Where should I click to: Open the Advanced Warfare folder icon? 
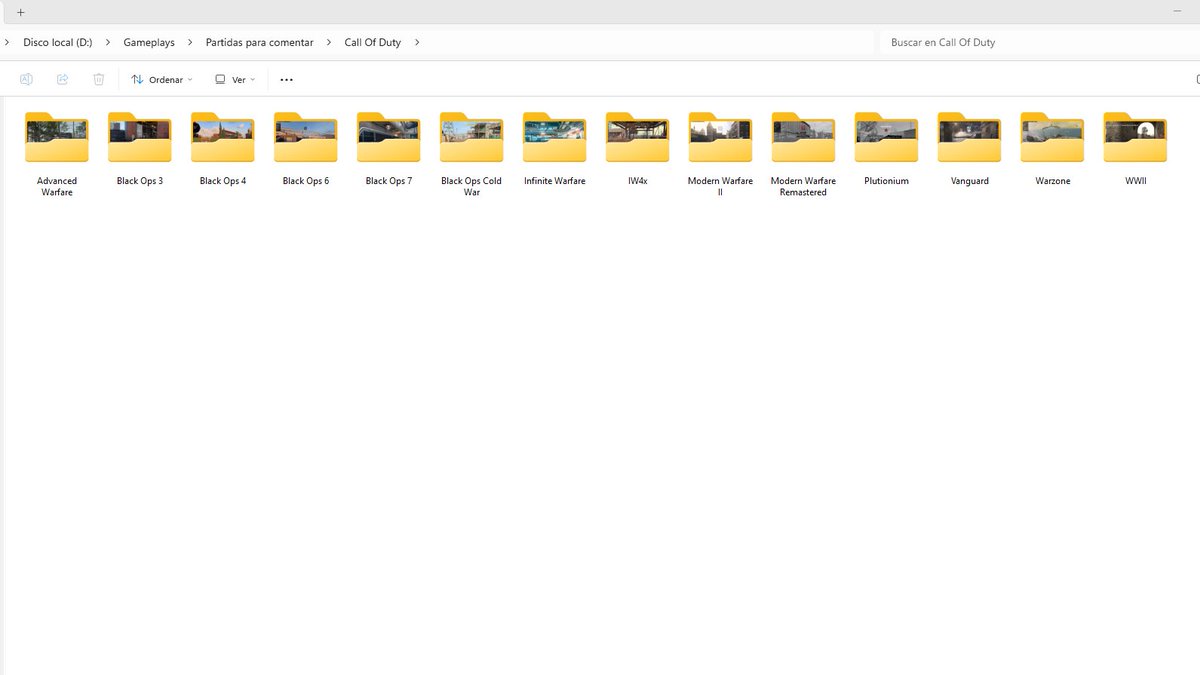57,137
